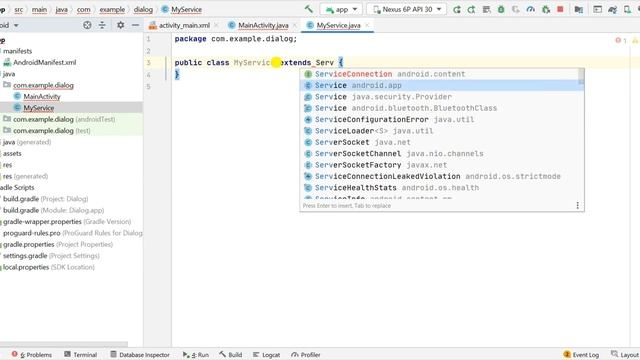Choose ServiceConnectionLeakedViolation suggestion

pyautogui.click(x=439, y=176)
